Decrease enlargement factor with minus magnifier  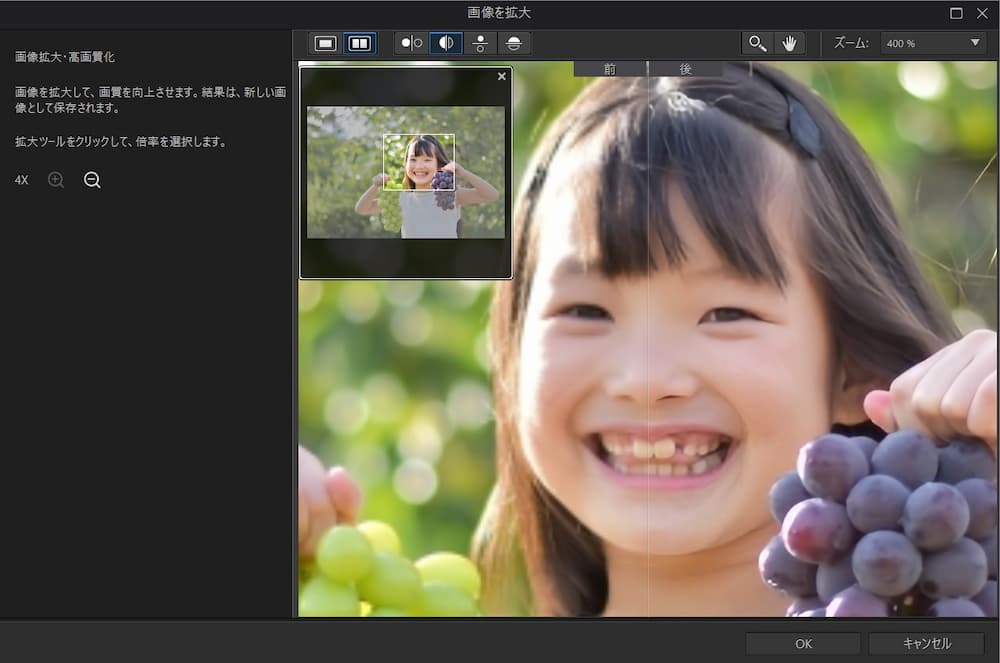click(92, 180)
